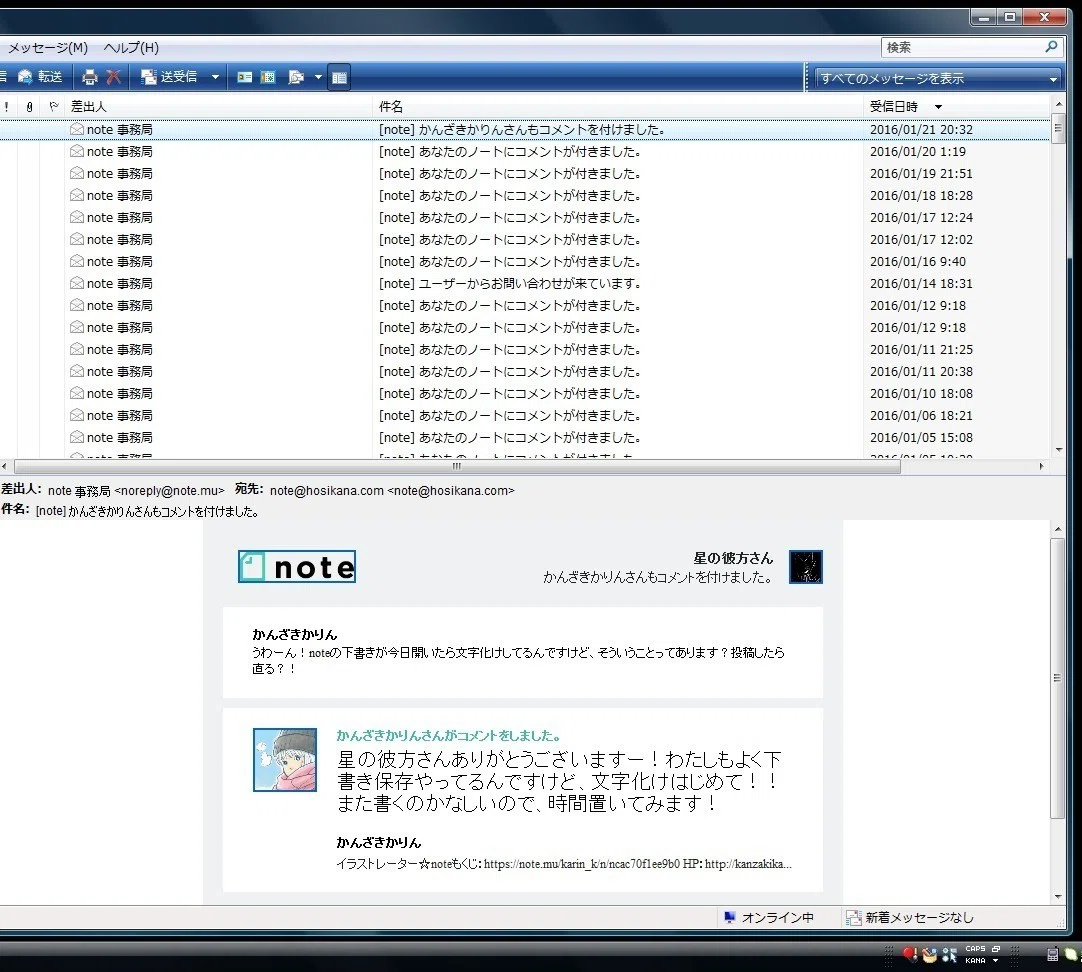Sort by priority exclamation column header
The image size is (1082, 972).
click(x=7, y=107)
